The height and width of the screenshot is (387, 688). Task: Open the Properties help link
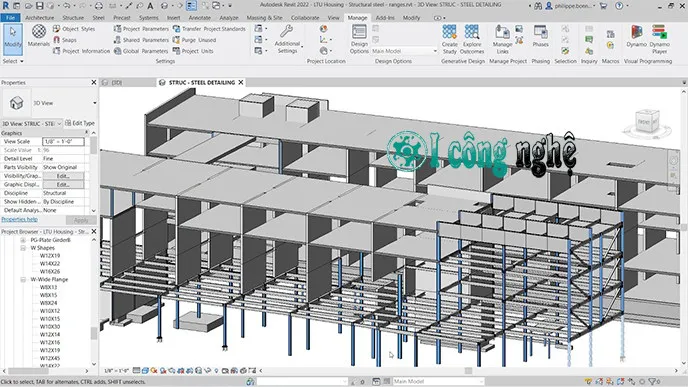click(19, 219)
